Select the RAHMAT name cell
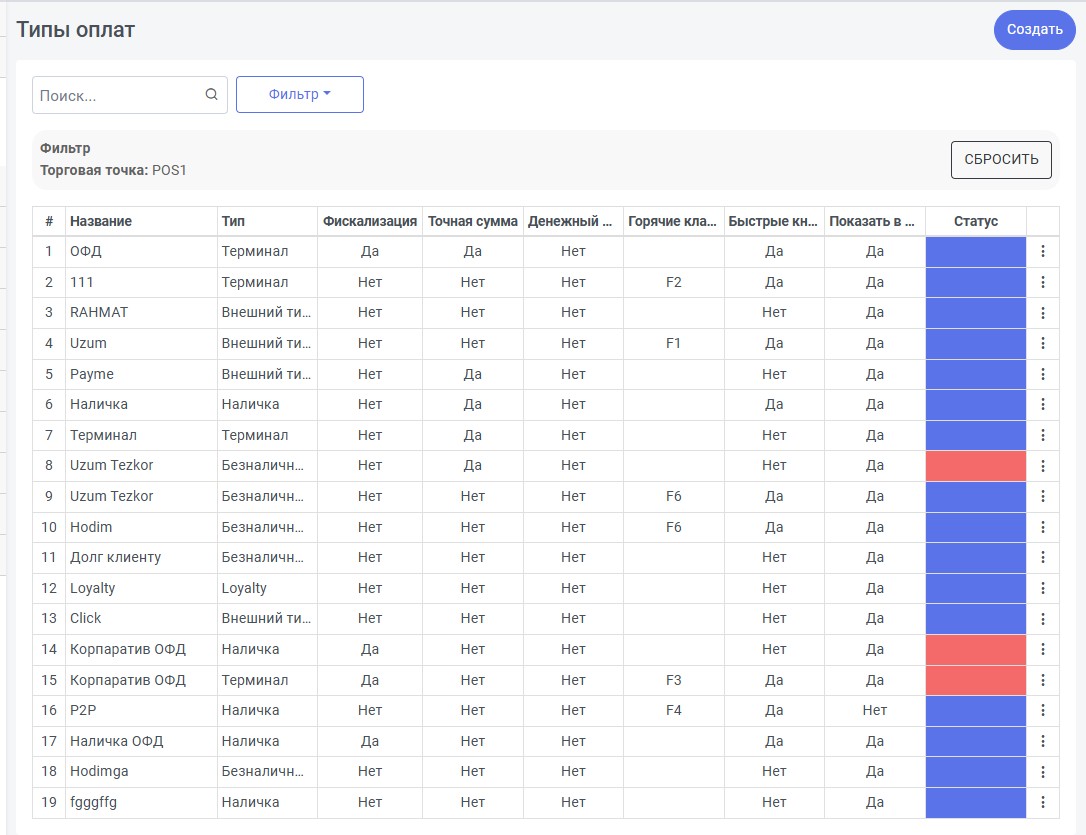The width and height of the screenshot is (1086, 835). point(141,313)
